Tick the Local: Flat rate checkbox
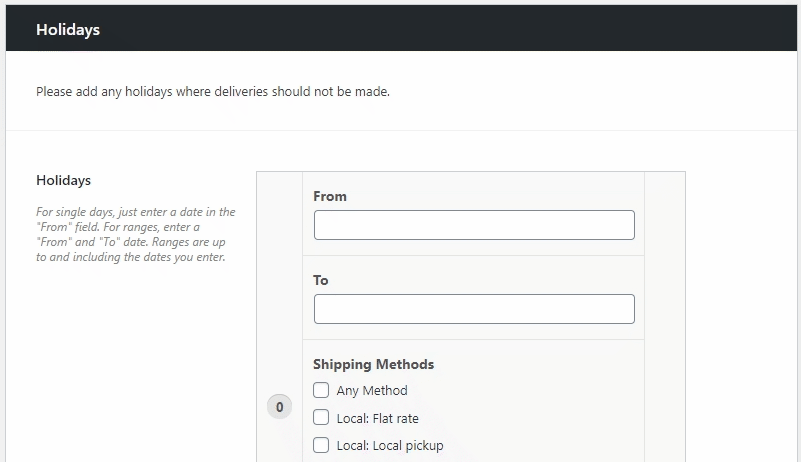The height and width of the screenshot is (462, 801). 321,418
